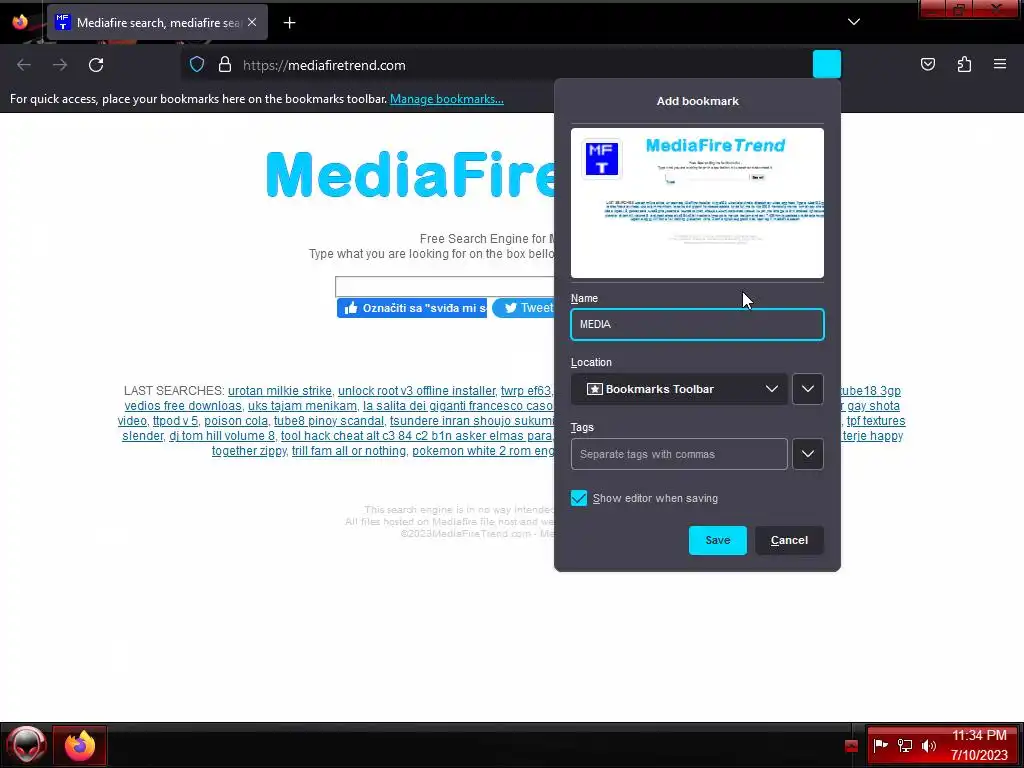Screen dimensions: 1024x768
Task: Open 'vedios free downloas' link
Action: [x=183, y=406]
